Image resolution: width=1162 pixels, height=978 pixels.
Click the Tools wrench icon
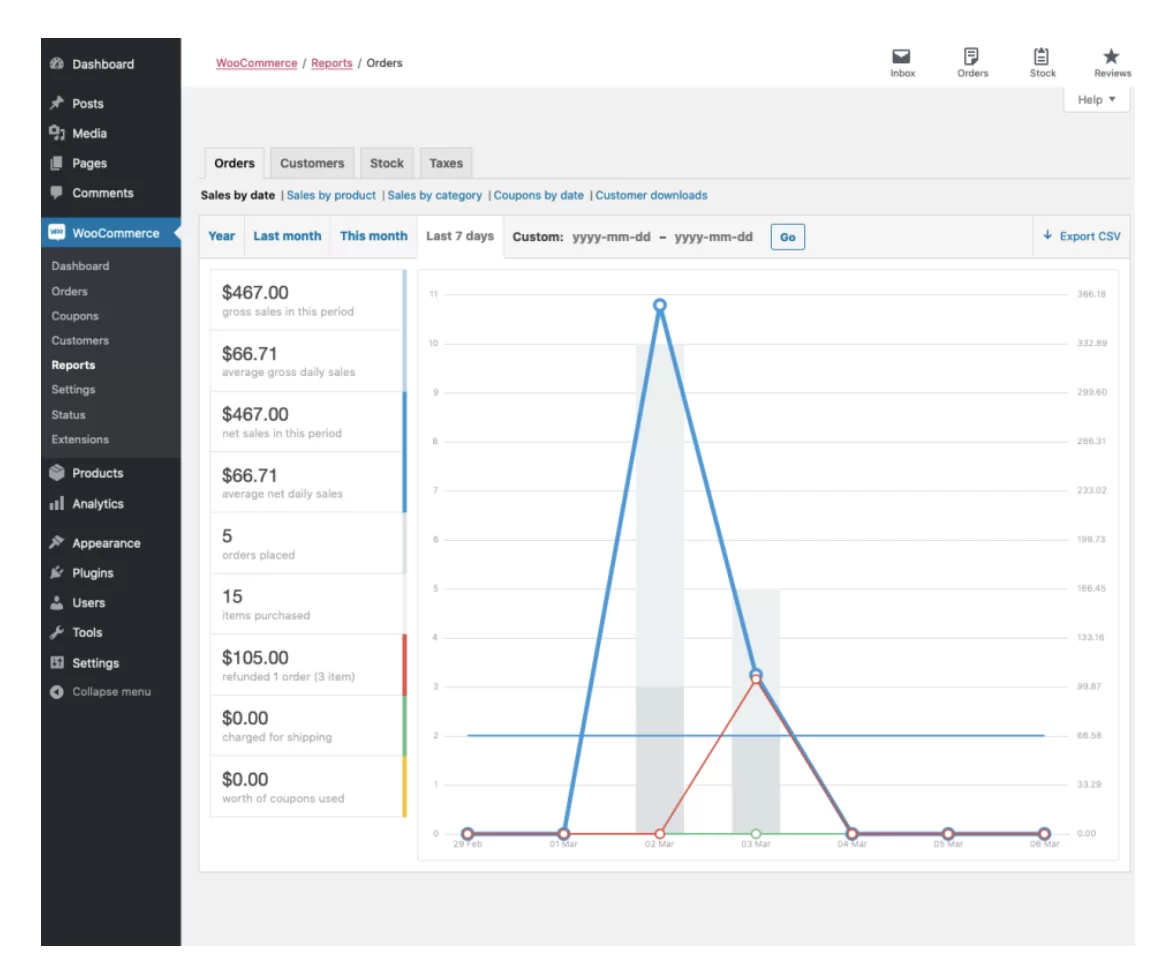(56, 632)
